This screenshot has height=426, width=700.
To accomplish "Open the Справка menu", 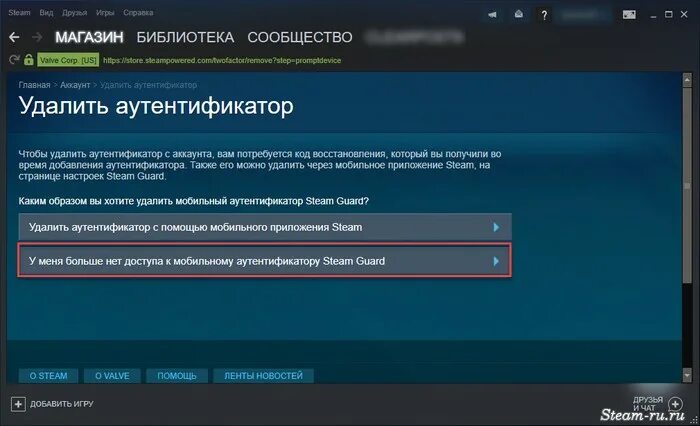I will click(138, 13).
